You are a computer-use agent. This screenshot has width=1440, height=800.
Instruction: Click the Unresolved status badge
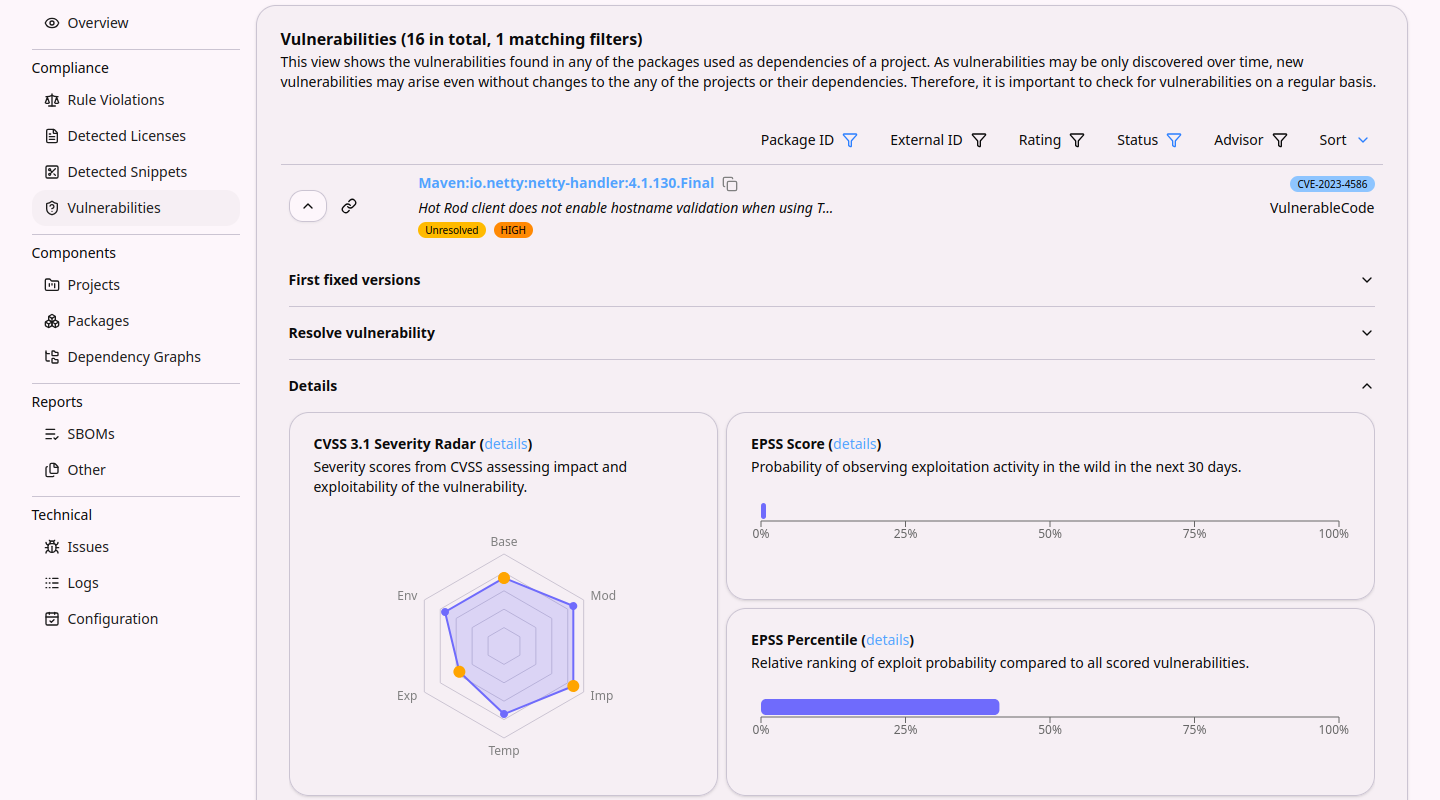tap(452, 230)
